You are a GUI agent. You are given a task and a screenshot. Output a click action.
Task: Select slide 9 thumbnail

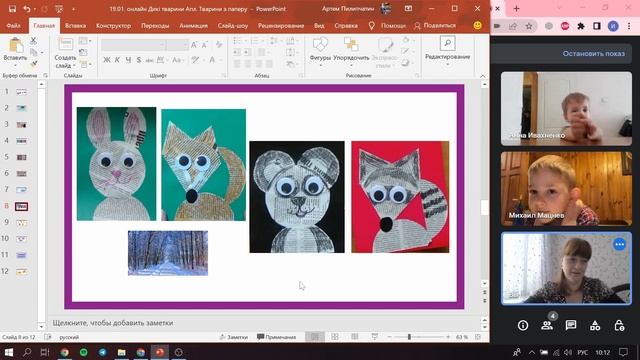pos(22,222)
